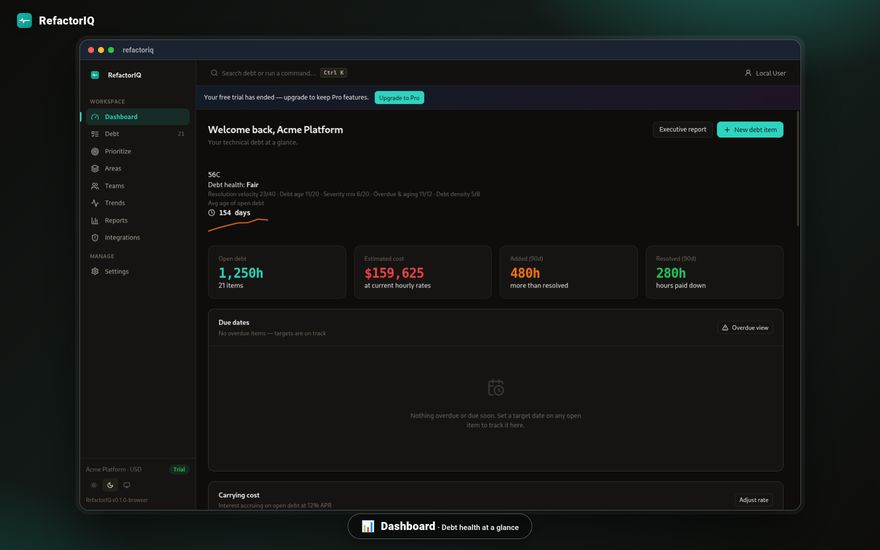Click 'Welcome back, Acme Platform' heading

[275, 130]
